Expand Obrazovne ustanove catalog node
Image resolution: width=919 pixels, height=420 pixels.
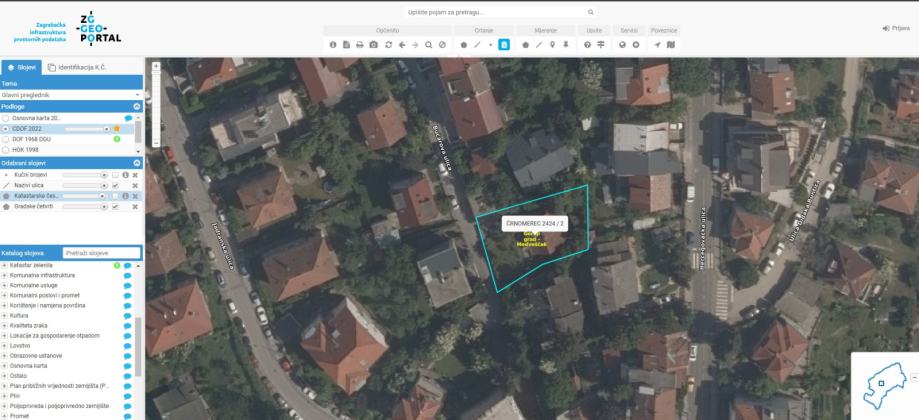point(5,356)
